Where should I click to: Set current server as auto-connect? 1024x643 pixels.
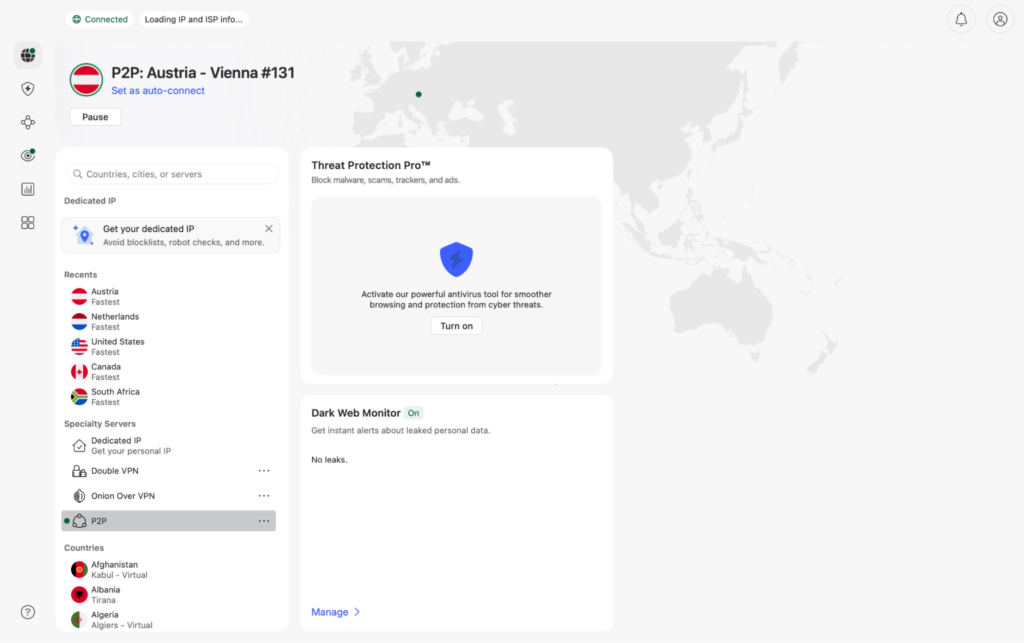[x=157, y=91]
